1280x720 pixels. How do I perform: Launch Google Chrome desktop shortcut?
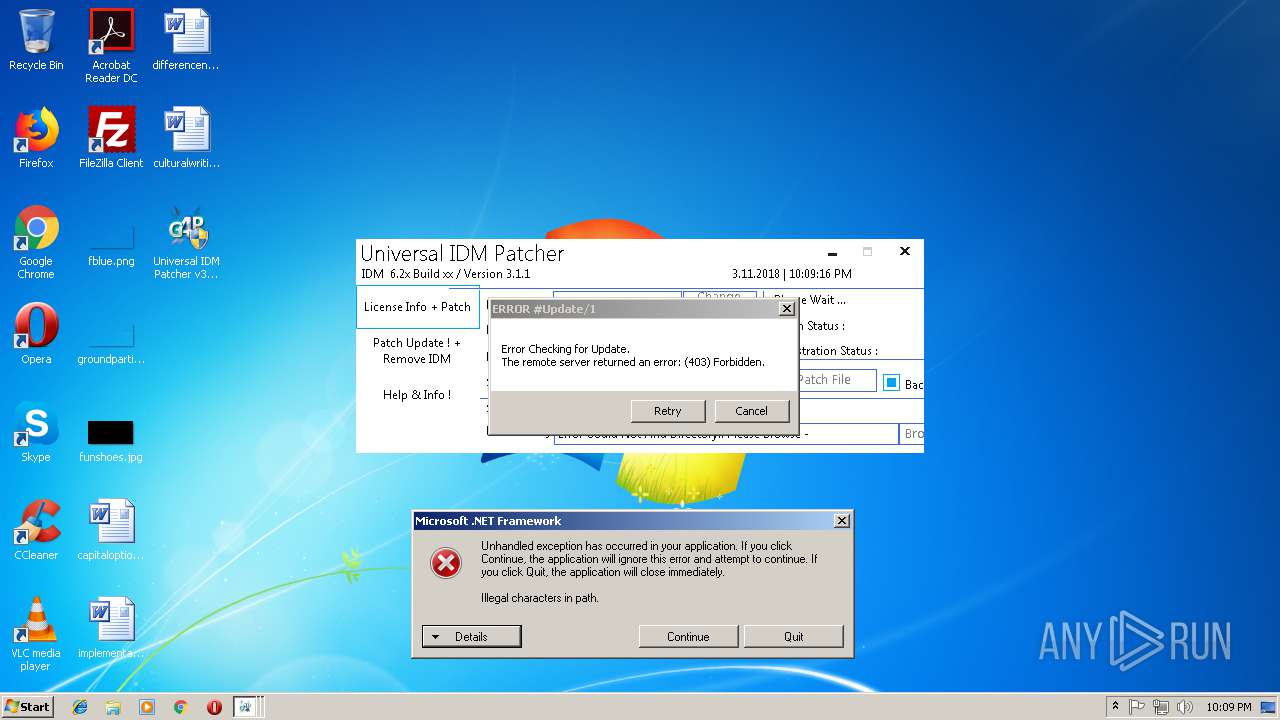click(x=36, y=242)
